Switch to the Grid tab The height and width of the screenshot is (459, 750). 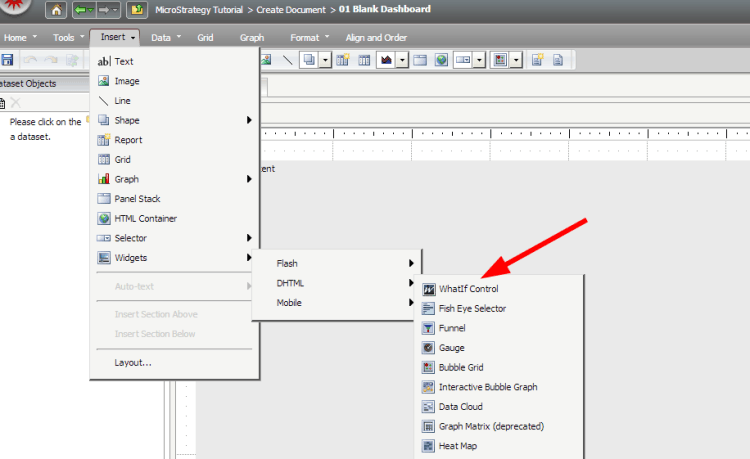(205, 37)
